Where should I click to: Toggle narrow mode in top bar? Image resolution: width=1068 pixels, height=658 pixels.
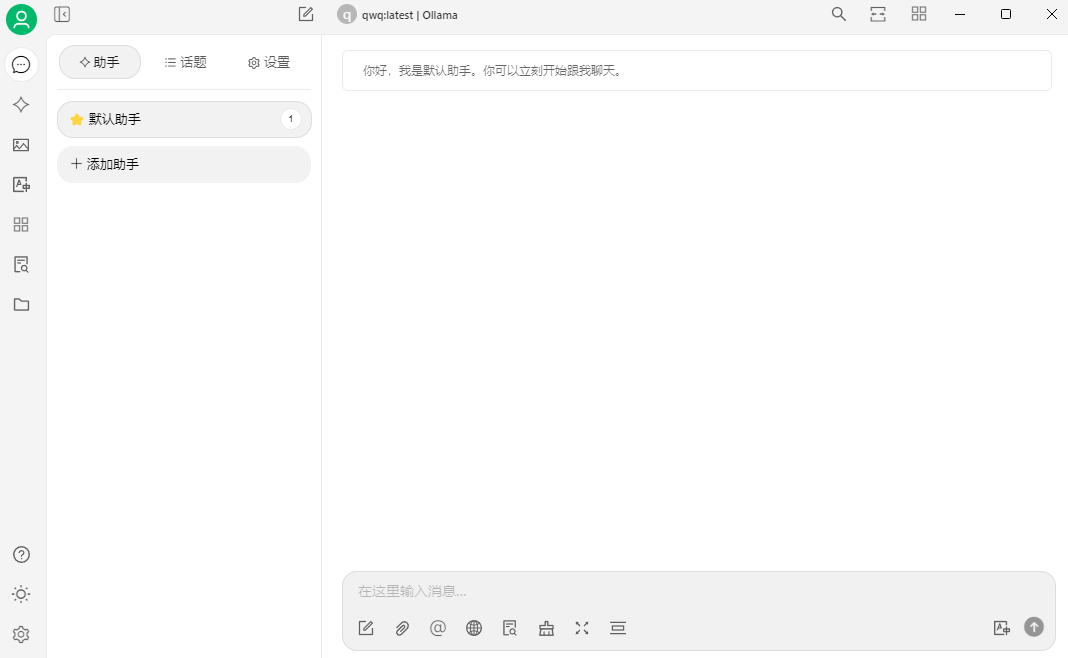coord(878,14)
